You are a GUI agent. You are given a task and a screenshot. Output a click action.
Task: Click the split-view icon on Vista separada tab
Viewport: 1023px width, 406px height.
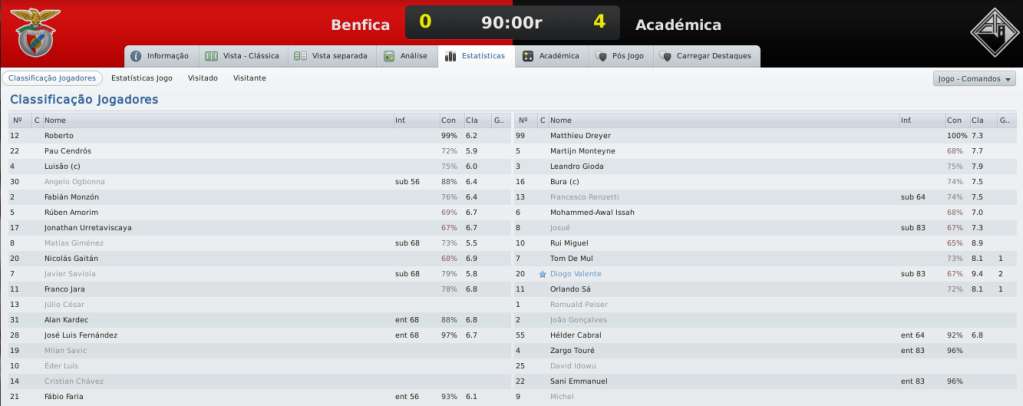(x=300, y=56)
